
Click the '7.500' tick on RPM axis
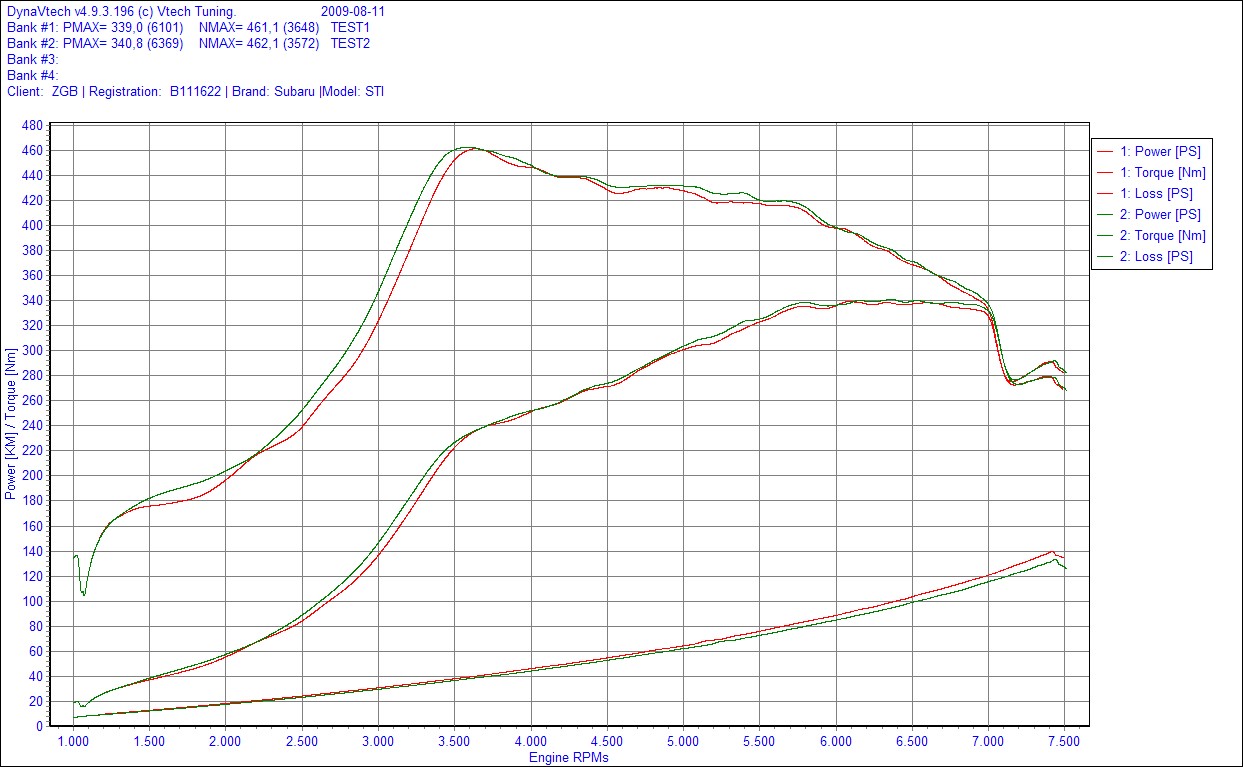pyautogui.click(x=1064, y=742)
